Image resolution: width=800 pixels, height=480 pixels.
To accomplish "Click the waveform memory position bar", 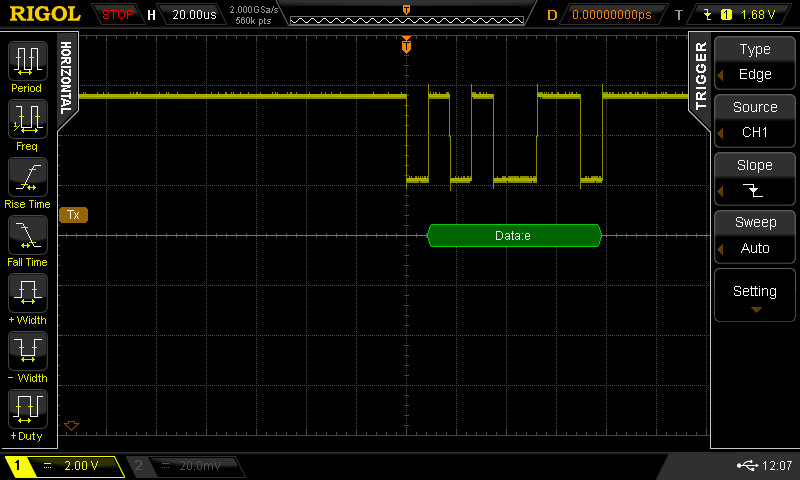I will pyautogui.click(x=404, y=16).
